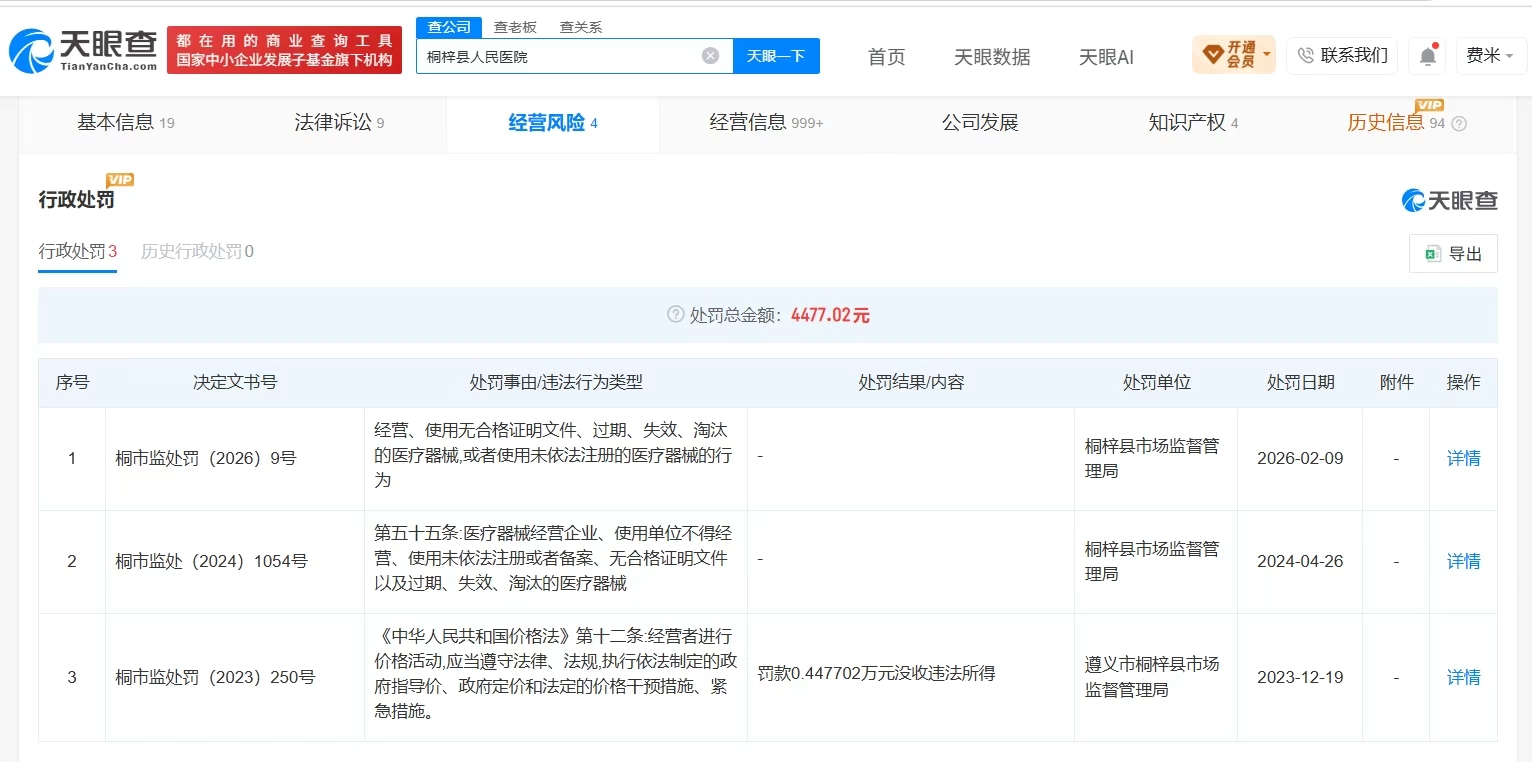Open 详情 for 桐市监处罚（2023）250号
1532x762 pixels.
coord(1464,677)
